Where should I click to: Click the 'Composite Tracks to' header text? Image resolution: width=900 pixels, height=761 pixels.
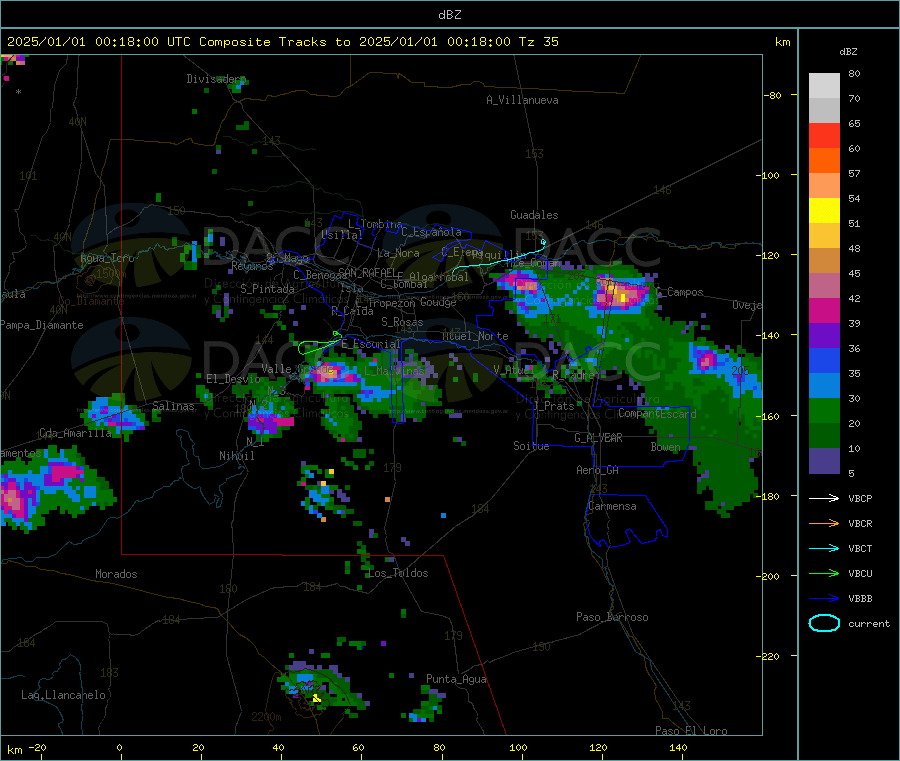coord(274,42)
